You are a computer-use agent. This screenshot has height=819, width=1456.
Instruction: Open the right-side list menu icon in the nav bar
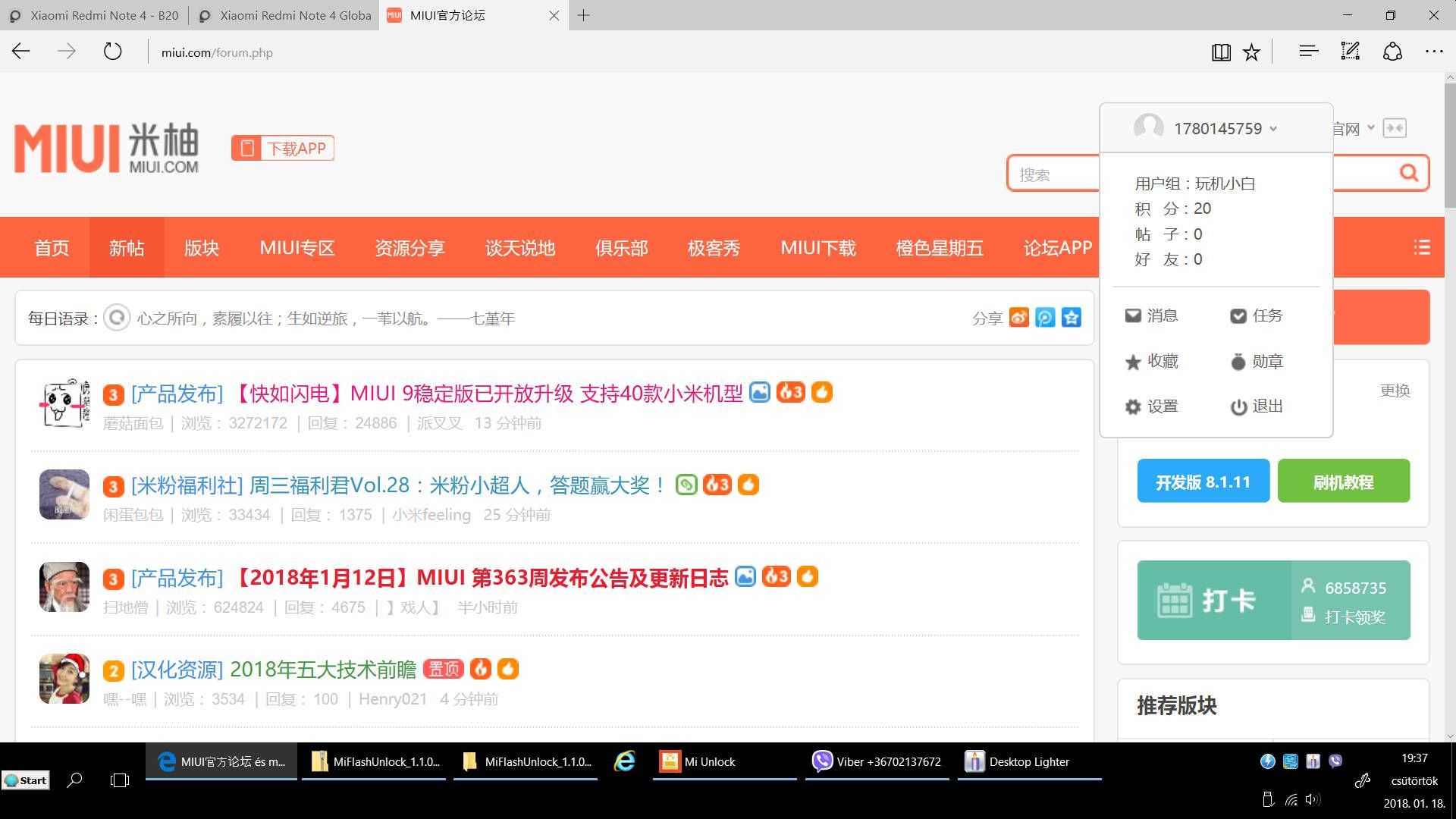click(x=1421, y=247)
